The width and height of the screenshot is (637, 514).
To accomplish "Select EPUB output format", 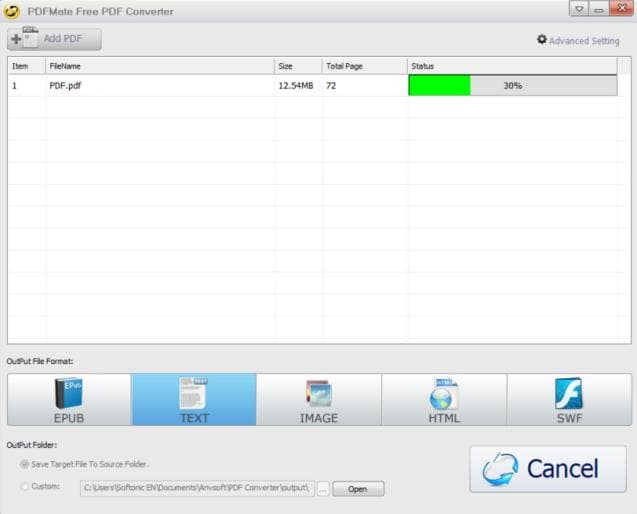I will [x=69, y=400].
